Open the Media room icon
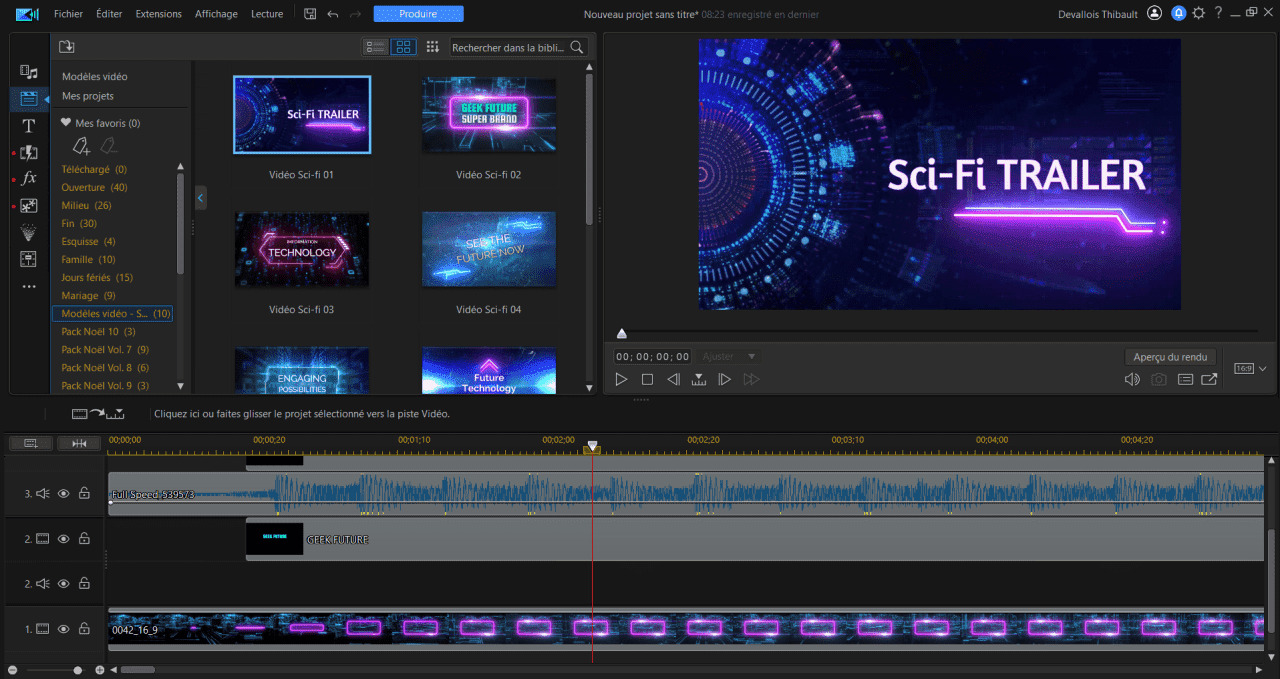Viewport: 1280px width, 679px height. click(x=29, y=72)
